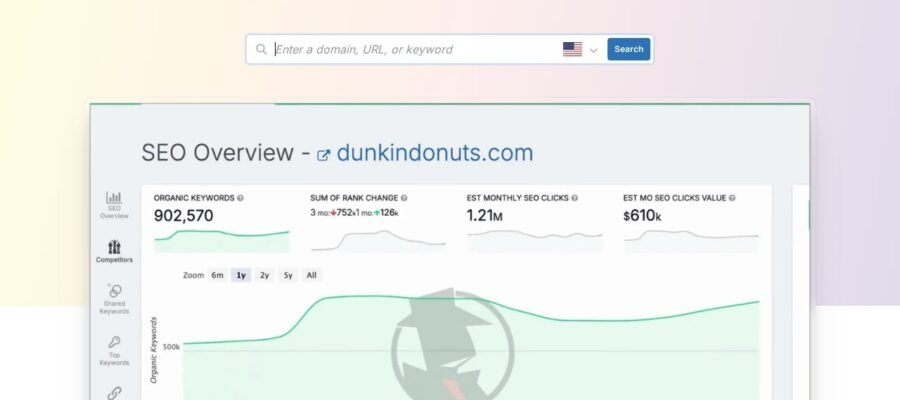This screenshot has height=400, width=900.
Task: Open Competitors in the sidebar
Action: coord(114,251)
